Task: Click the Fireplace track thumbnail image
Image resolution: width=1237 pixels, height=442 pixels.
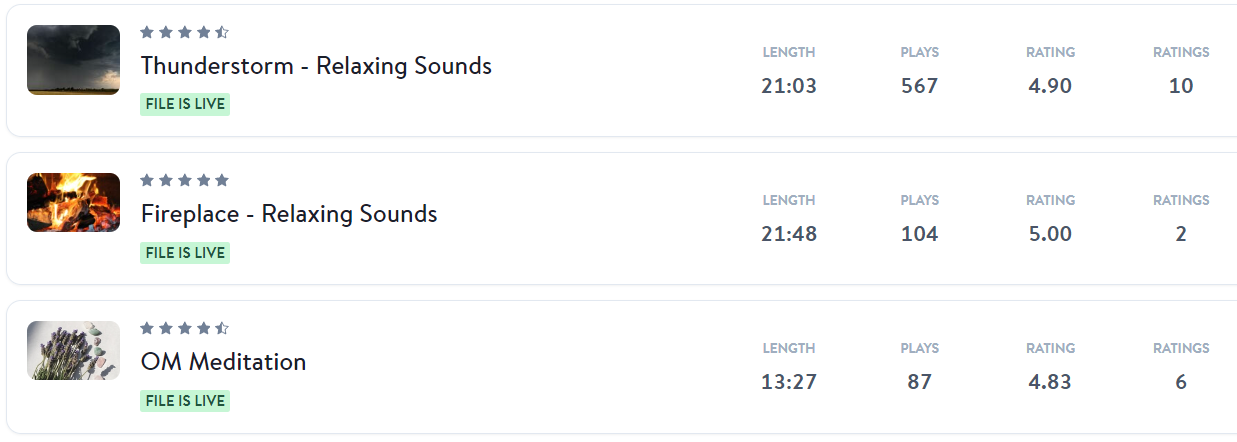Action: tap(73, 202)
